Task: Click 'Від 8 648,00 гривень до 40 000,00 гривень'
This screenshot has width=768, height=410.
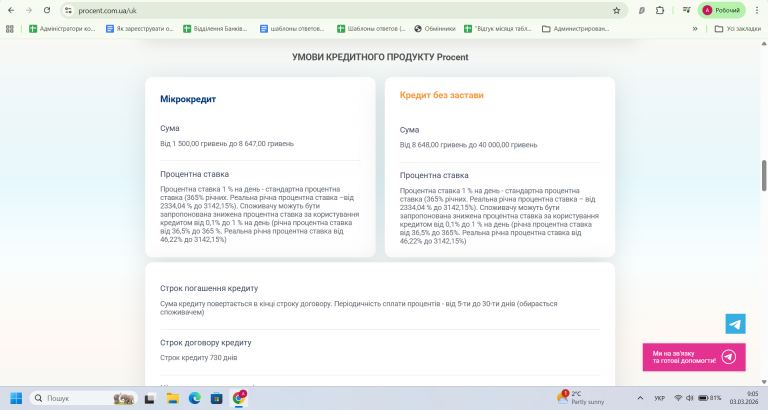Action: 468,145
